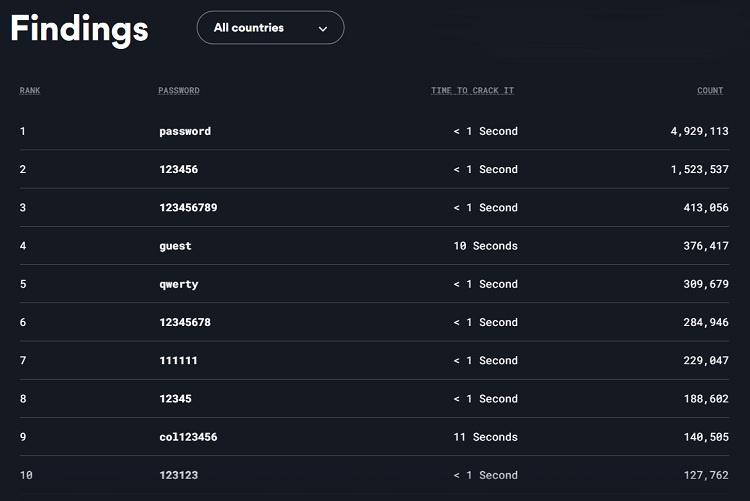Sort by the PASSWORD column header
The height and width of the screenshot is (501, 750).
179,91
